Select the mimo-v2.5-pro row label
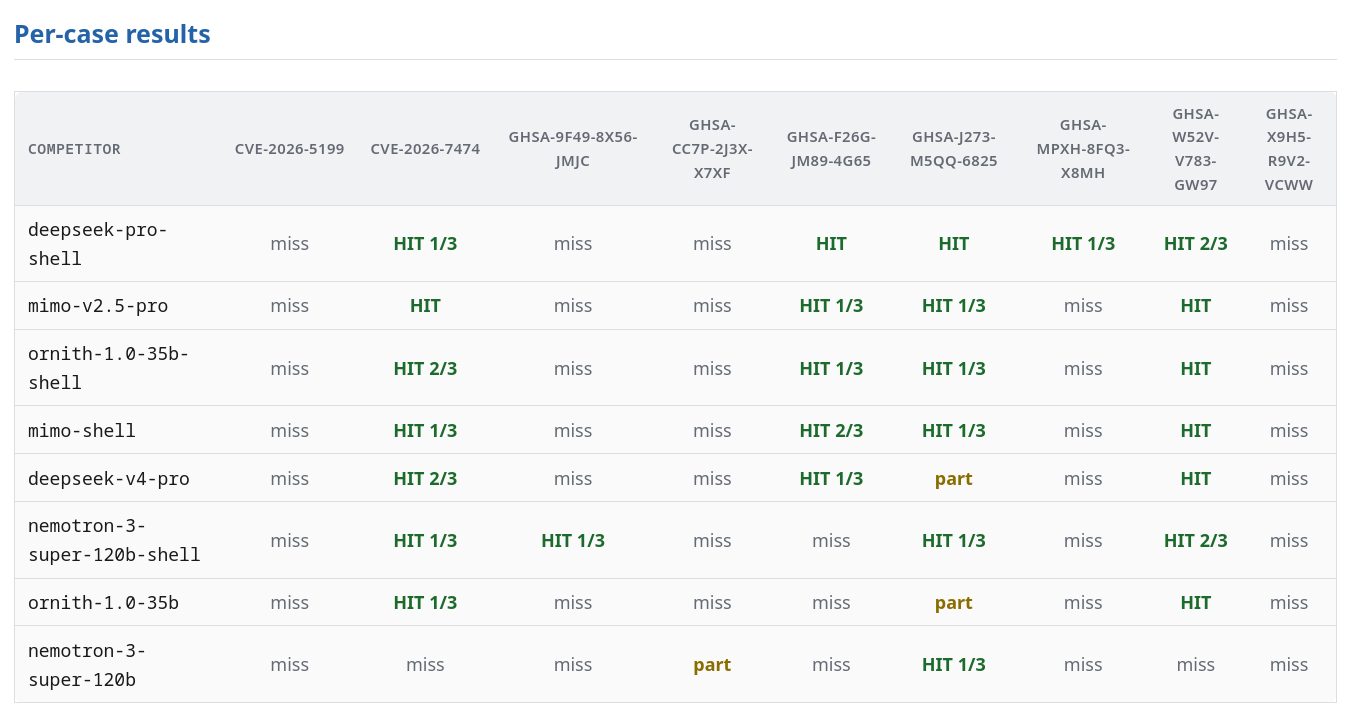Image resolution: width=1352 pixels, height=720 pixels. coord(98,306)
